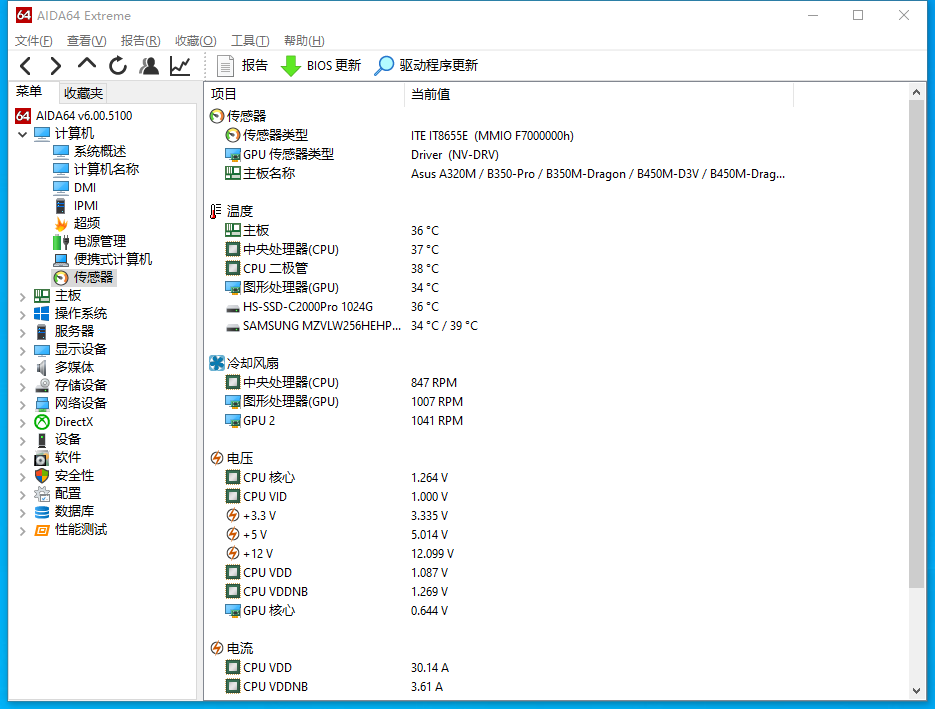Click the 显示设备 monitor icon
This screenshot has width=935, height=709.
(42, 350)
